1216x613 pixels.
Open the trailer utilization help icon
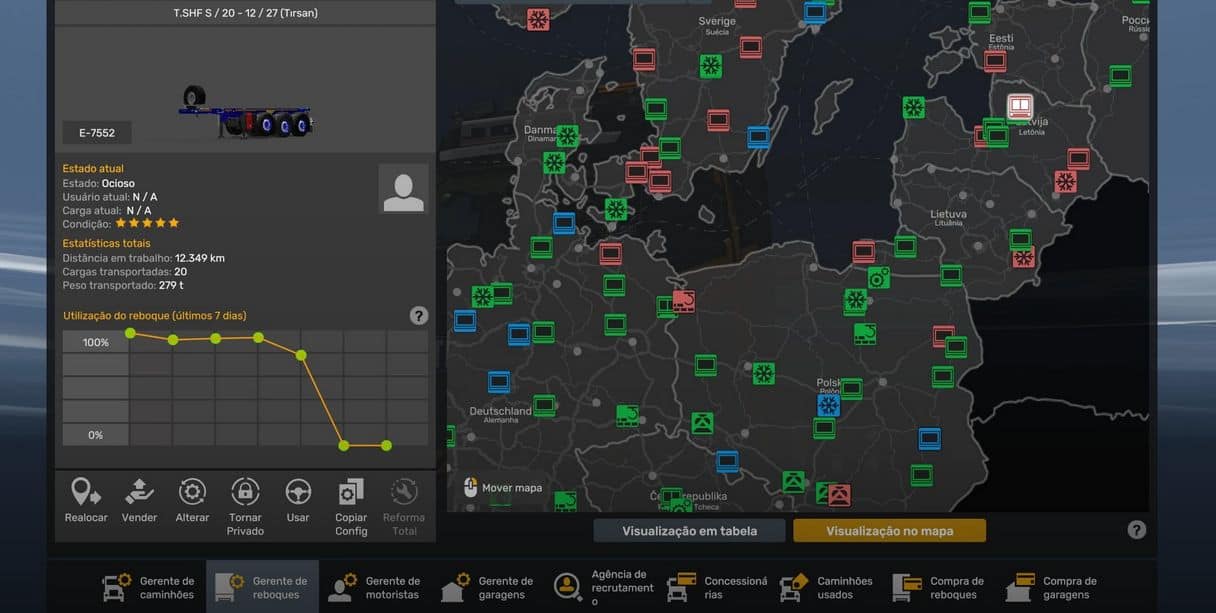tap(419, 316)
